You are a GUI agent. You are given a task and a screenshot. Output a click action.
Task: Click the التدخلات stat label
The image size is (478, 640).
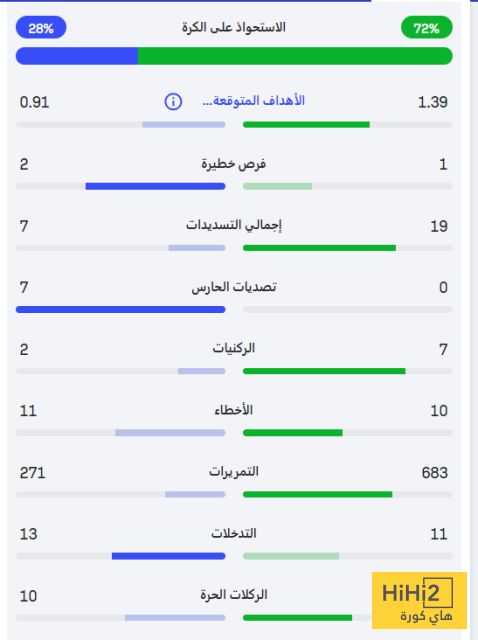(x=234, y=533)
